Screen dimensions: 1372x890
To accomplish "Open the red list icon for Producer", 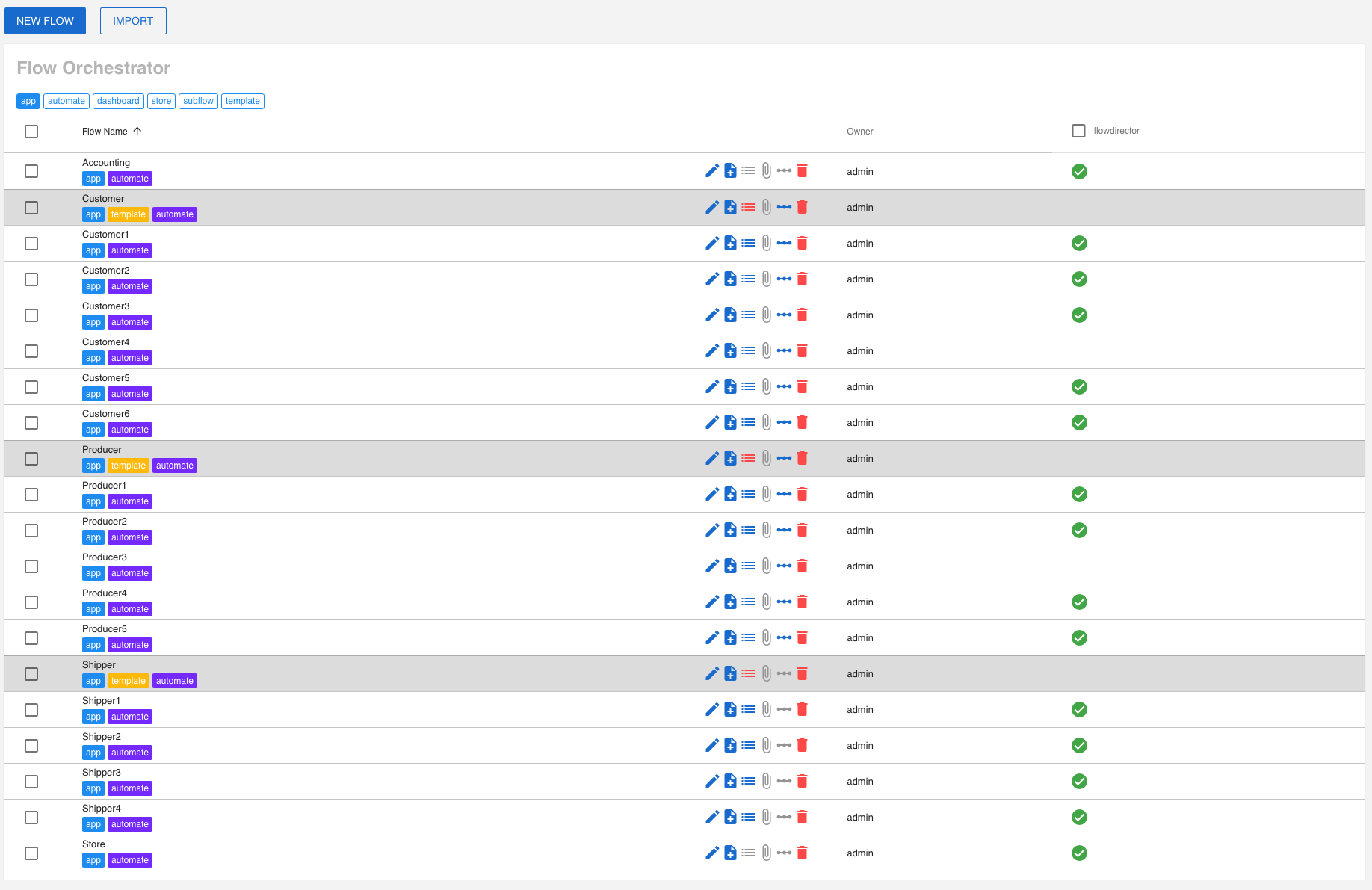I will (748, 458).
